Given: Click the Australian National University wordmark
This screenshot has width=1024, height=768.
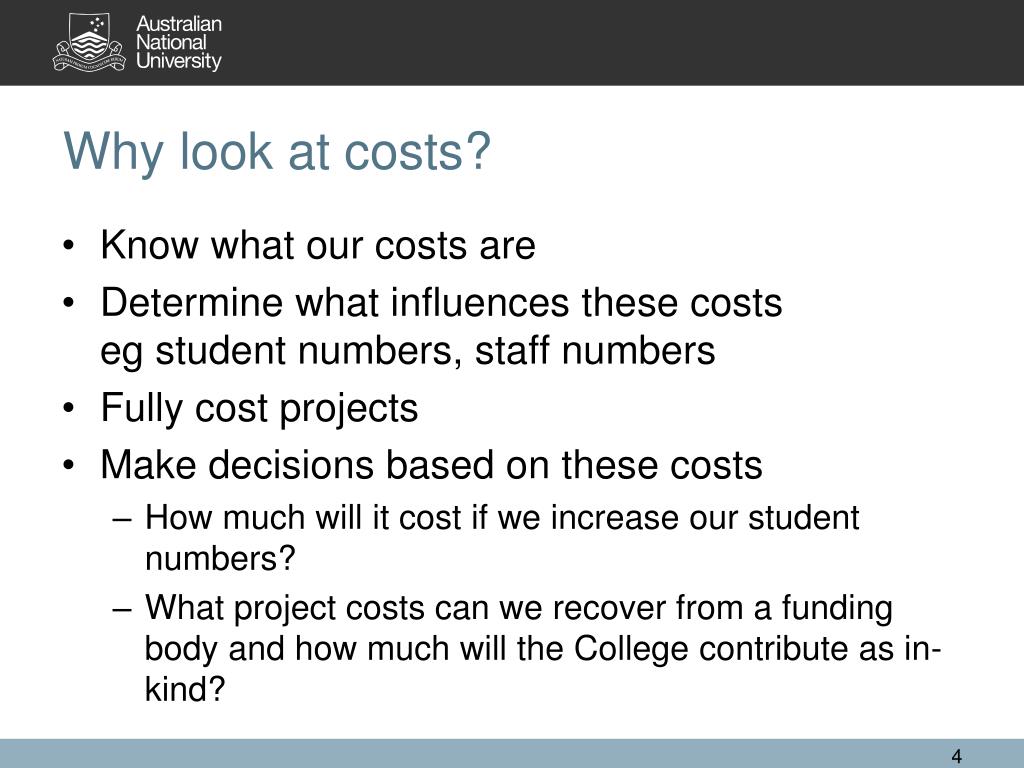Looking at the screenshot, I should pyautogui.click(x=179, y=42).
